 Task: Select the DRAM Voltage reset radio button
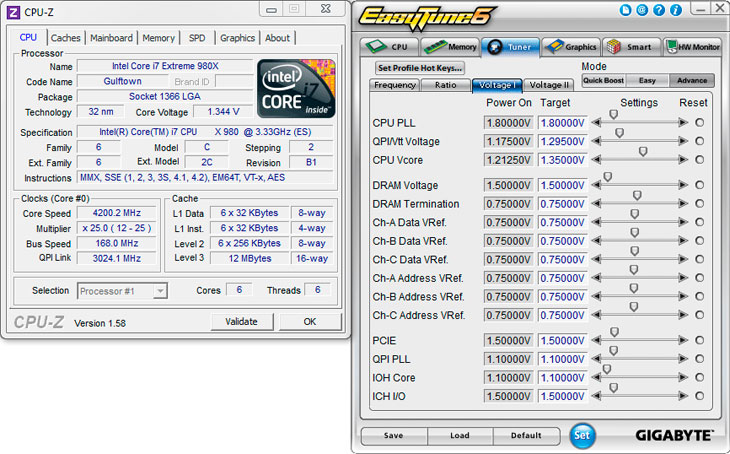pos(700,185)
